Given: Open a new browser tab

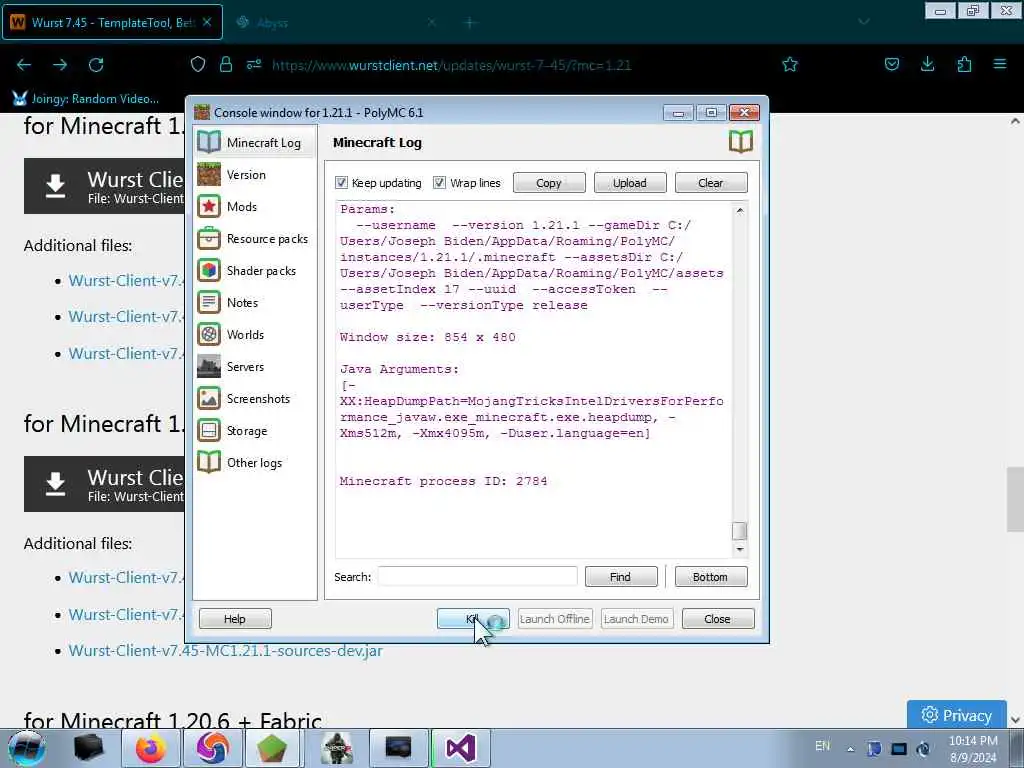Looking at the screenshot, I should (x=470, y=23).
